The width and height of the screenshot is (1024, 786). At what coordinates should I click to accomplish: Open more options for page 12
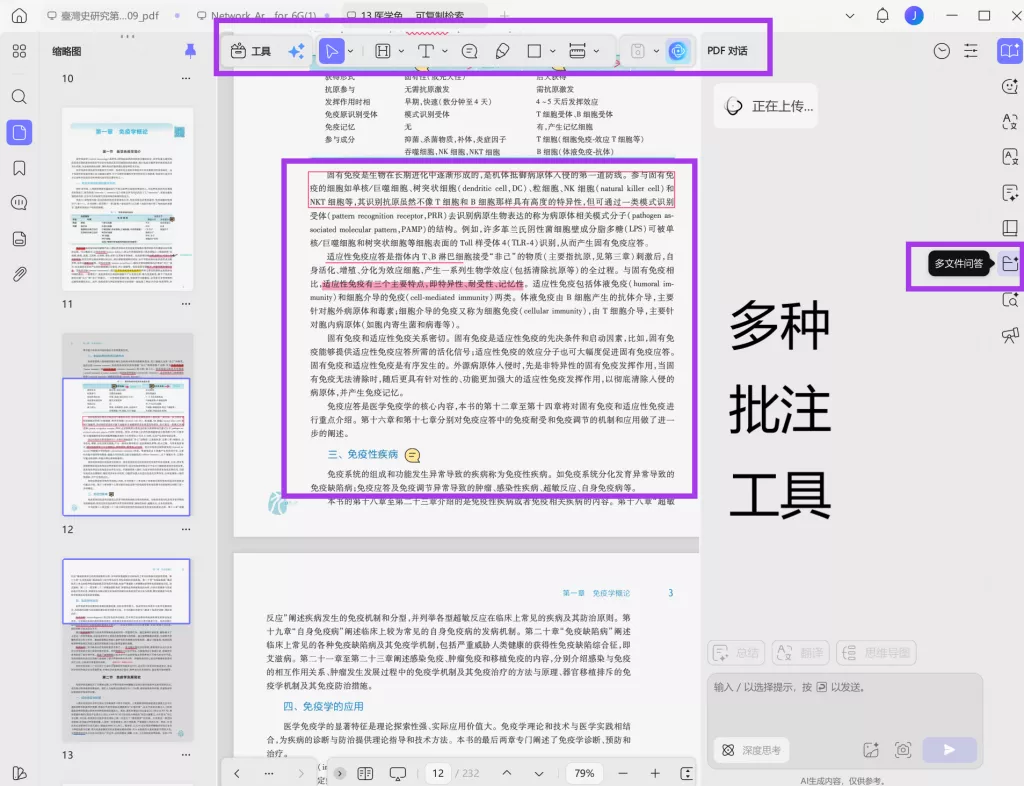[x=186, y=529]
